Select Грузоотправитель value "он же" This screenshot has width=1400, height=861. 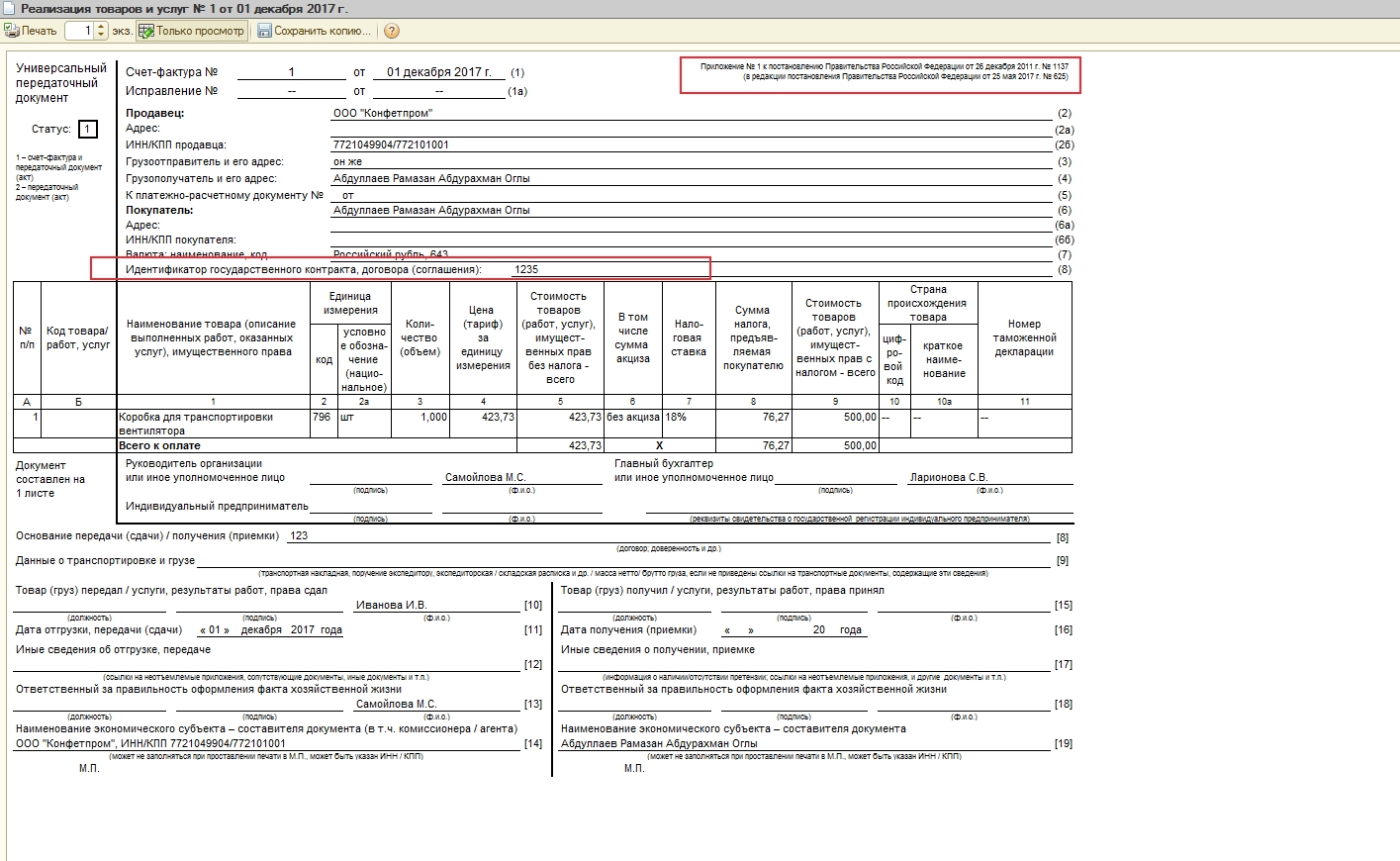click(x=347, y=161)
